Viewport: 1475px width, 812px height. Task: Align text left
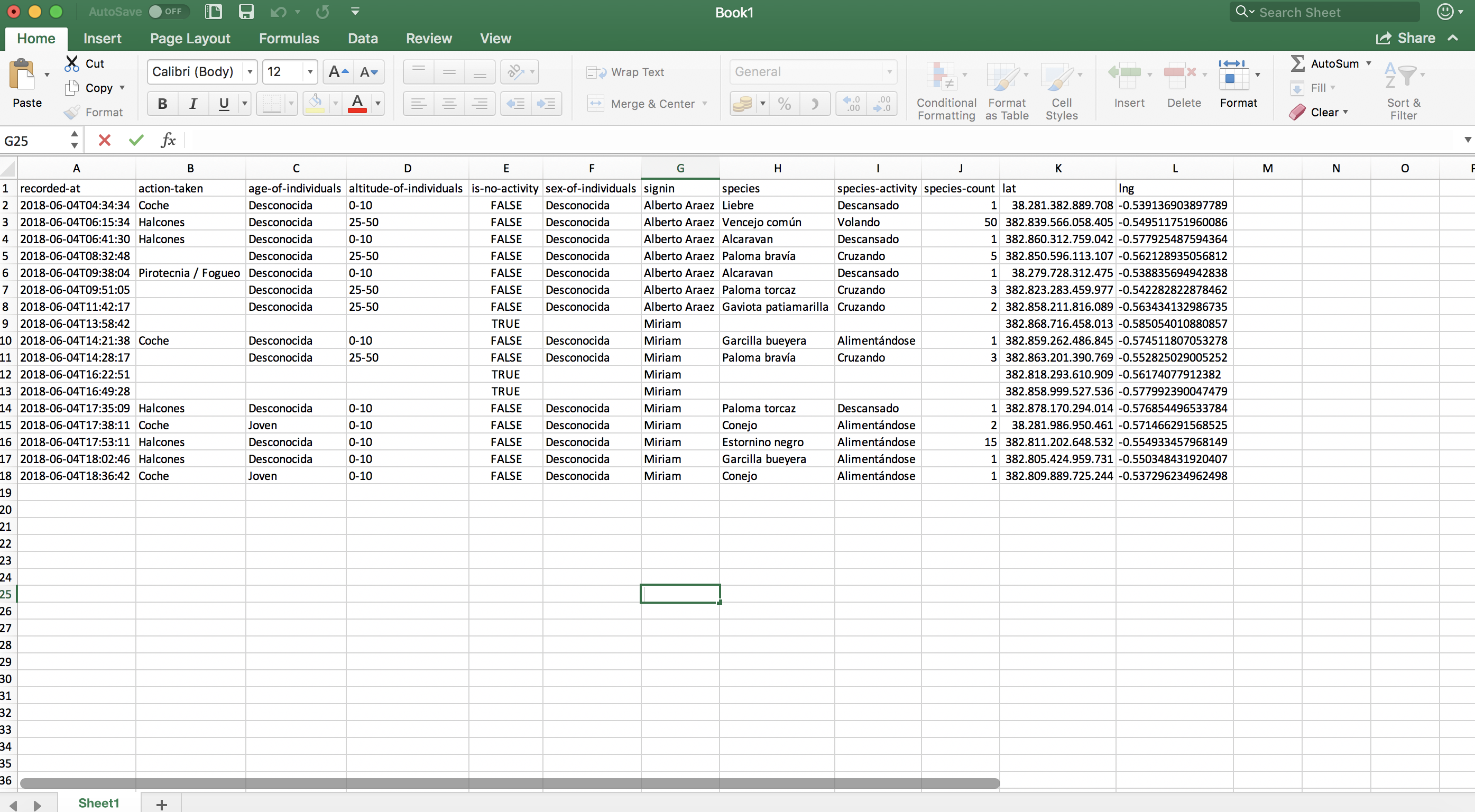pyautogui.click(x=419, y=104)
